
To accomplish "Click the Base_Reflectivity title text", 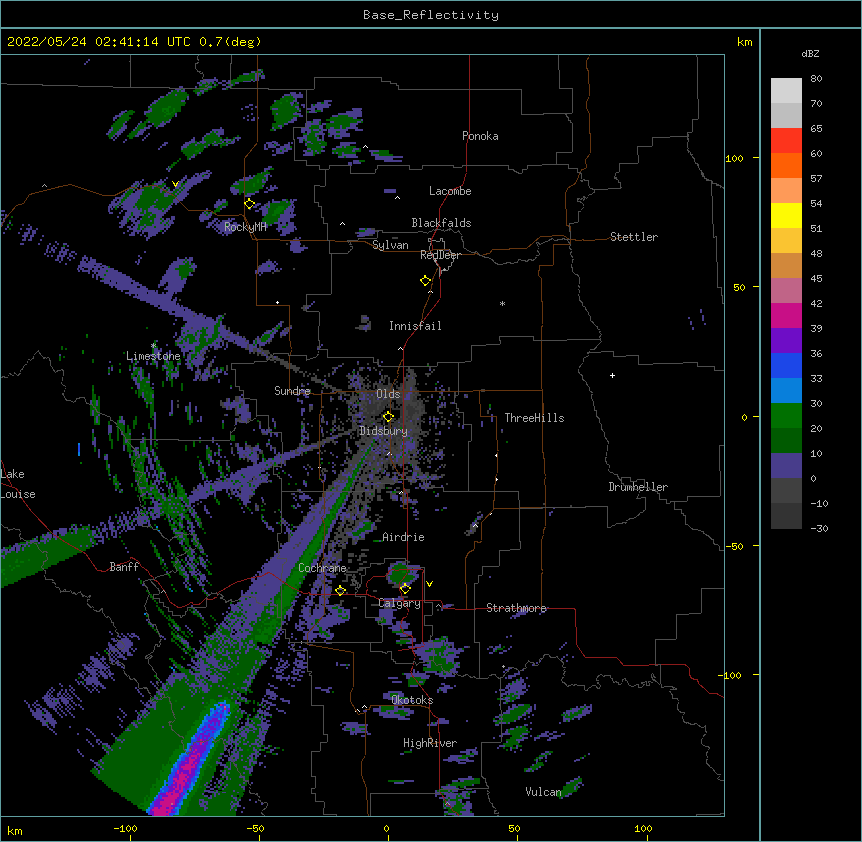I will click(x=431, y=15).
